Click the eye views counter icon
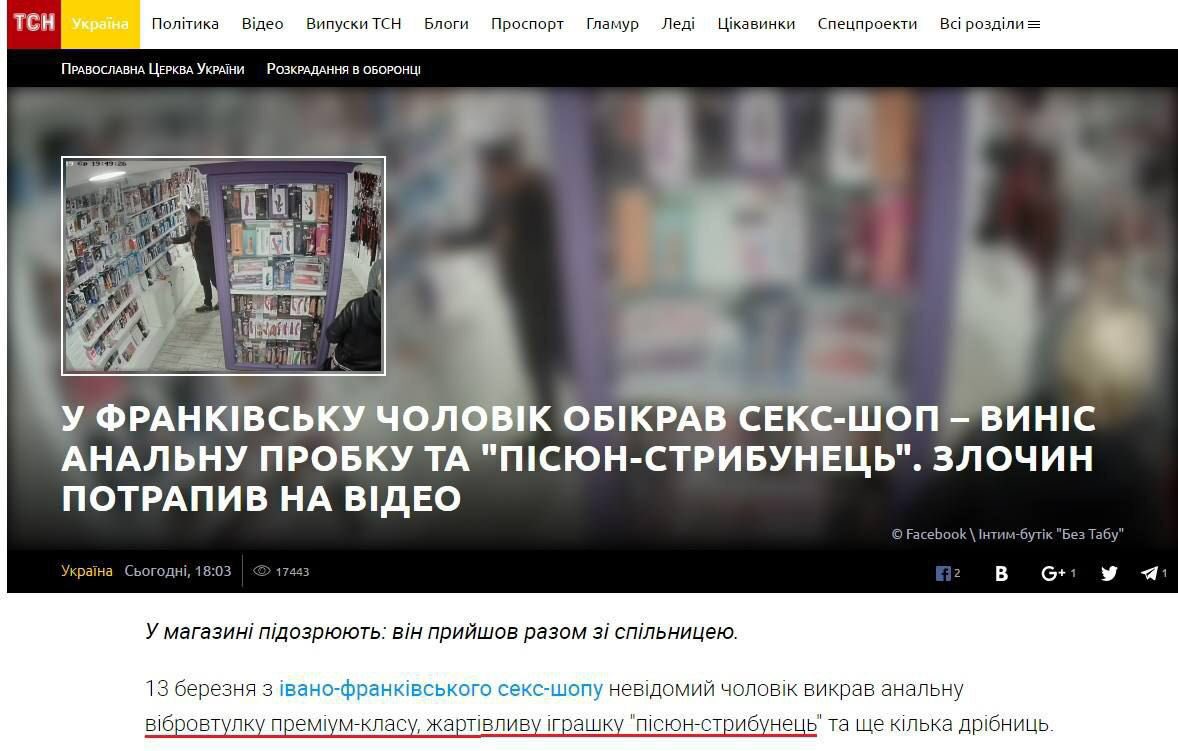 pos(262,571)
